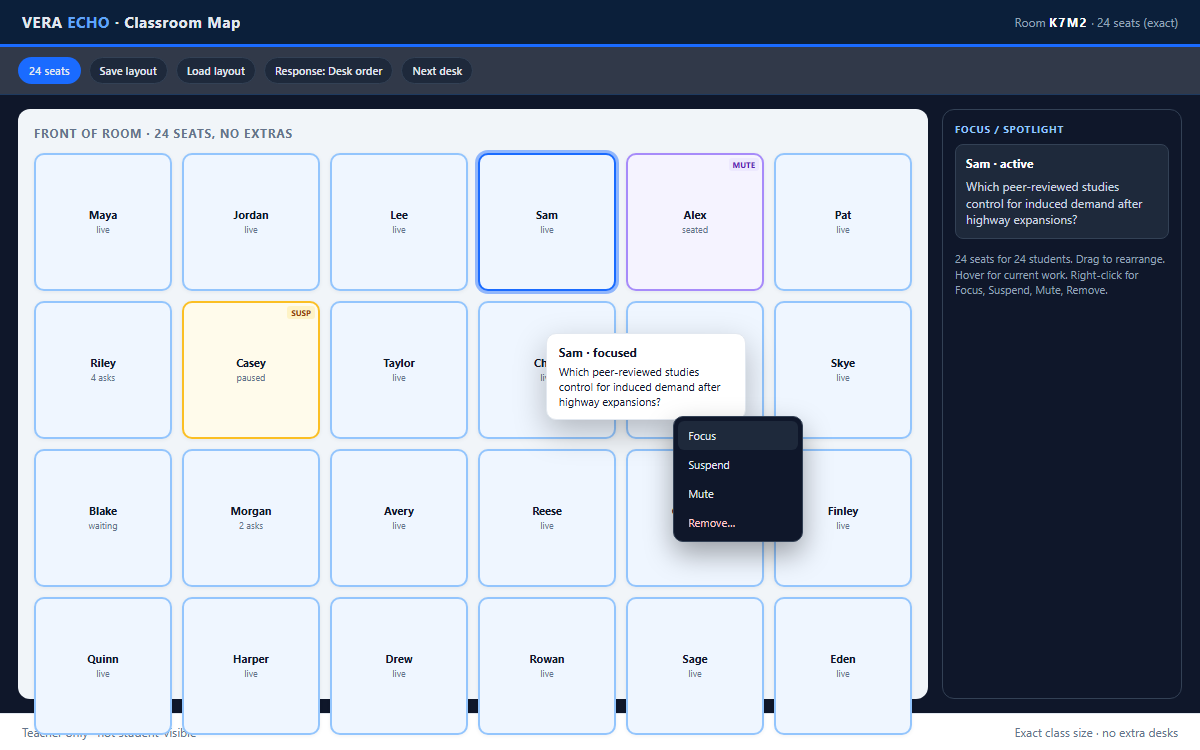Select Eden's desk card
1200x750 pixels.
coord(843,666)
